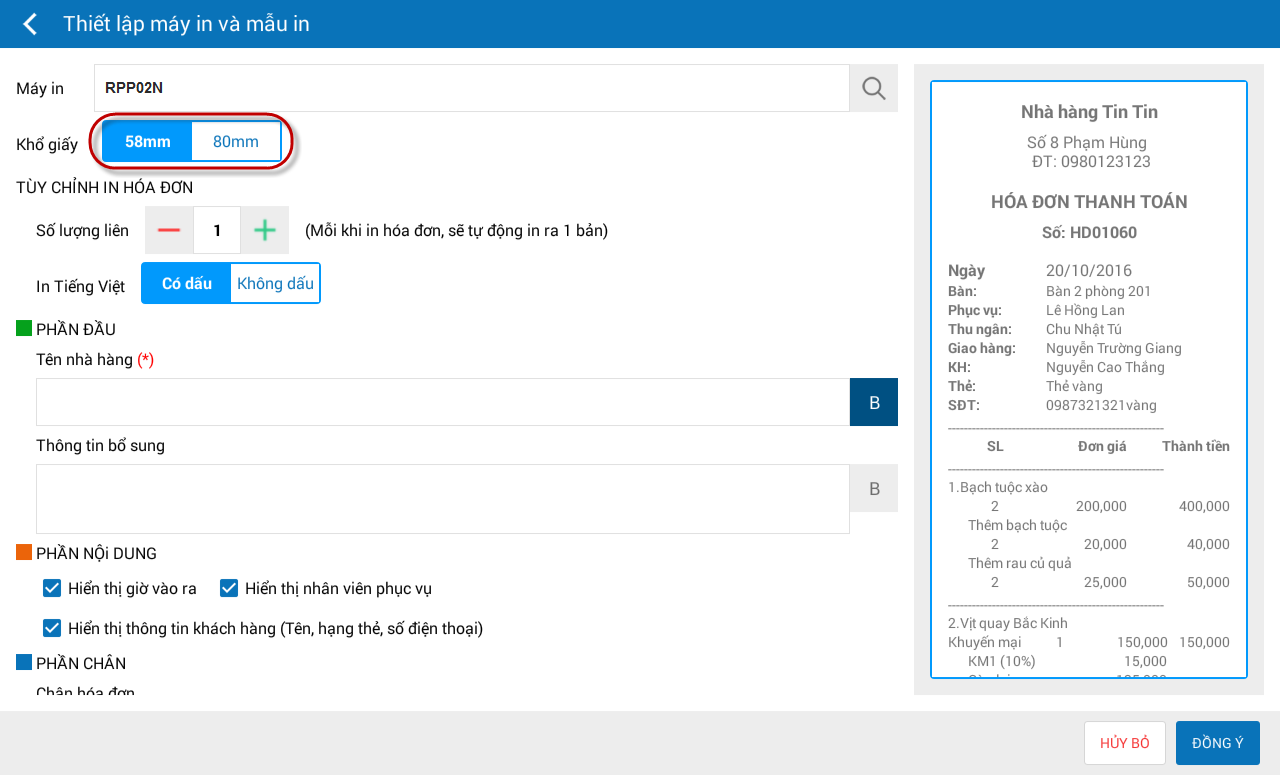Decrease copy count with the minus button
Screen dimensions: 1280x775
169,230
